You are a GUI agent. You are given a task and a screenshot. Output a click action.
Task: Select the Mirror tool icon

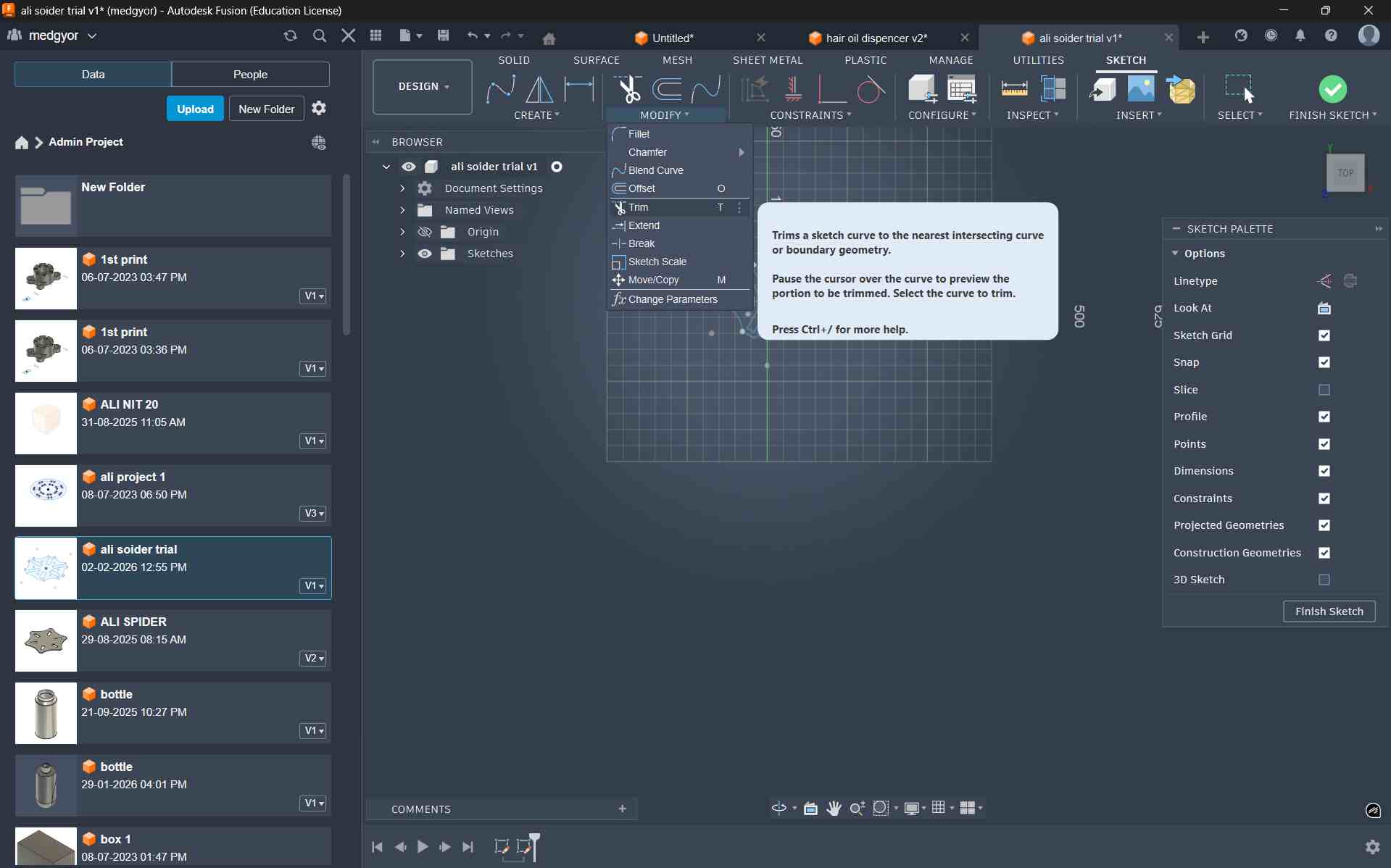point(539,89)
